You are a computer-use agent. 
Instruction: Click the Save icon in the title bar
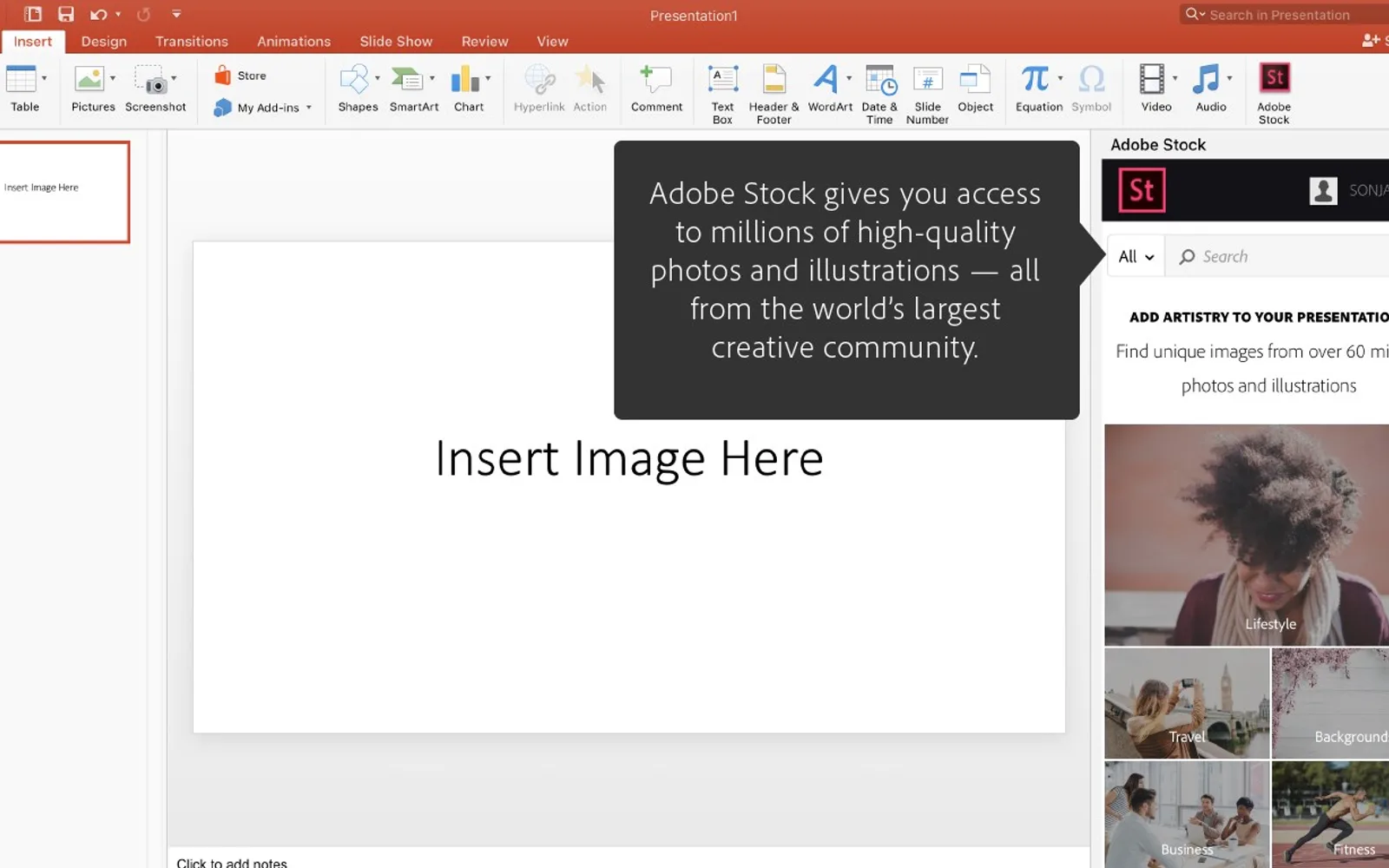coord(66,14)
